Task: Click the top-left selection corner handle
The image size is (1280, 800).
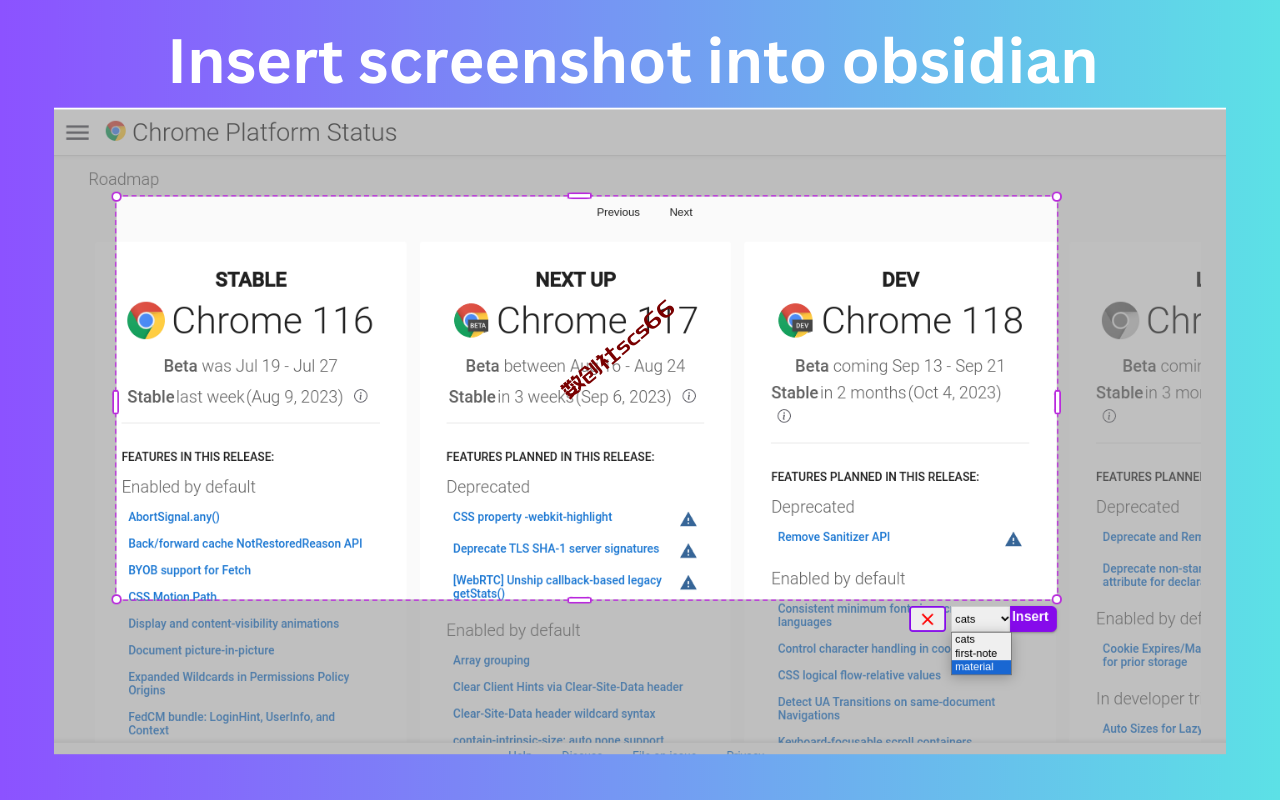Action: (x=116, y=197)
